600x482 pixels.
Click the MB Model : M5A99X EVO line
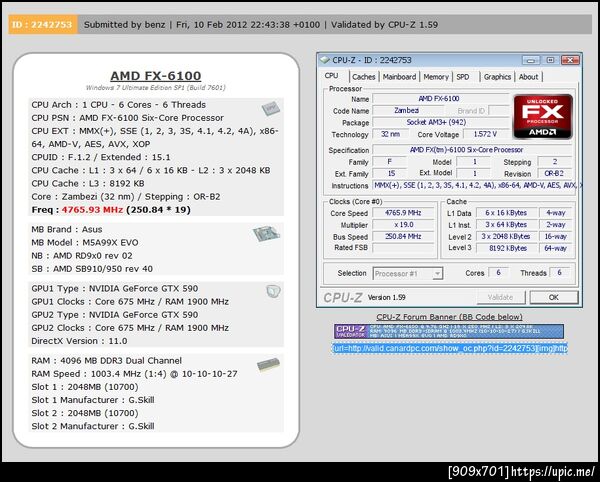click(85, 243)
